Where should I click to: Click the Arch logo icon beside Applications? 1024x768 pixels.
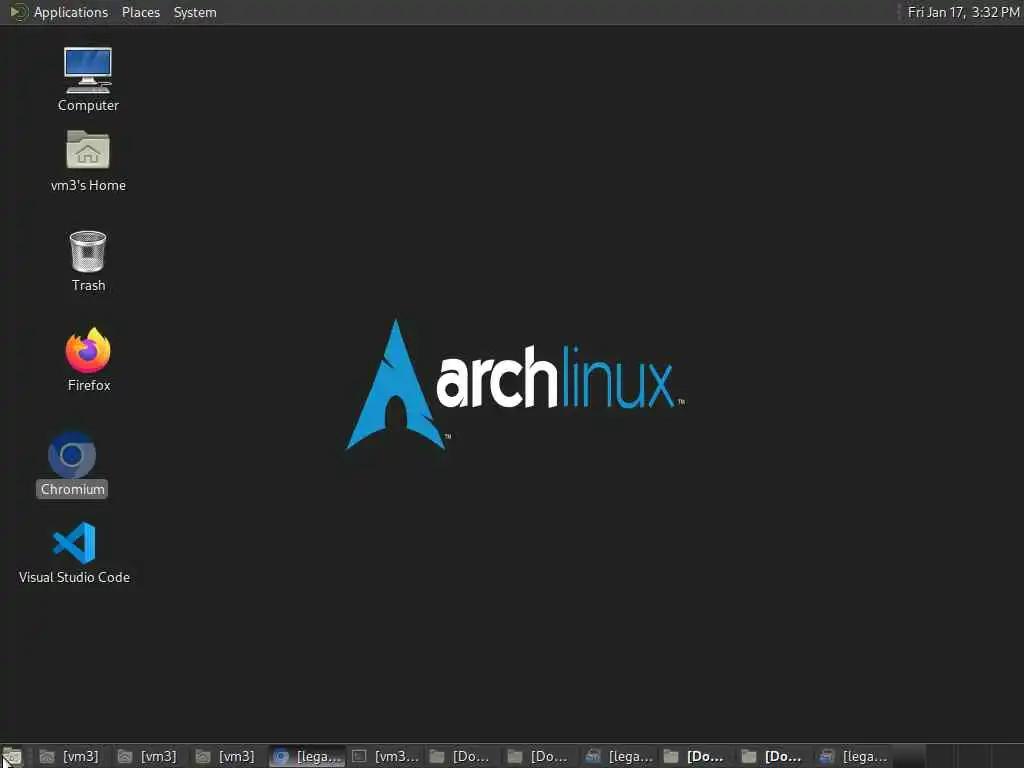(x=18, y=12)
